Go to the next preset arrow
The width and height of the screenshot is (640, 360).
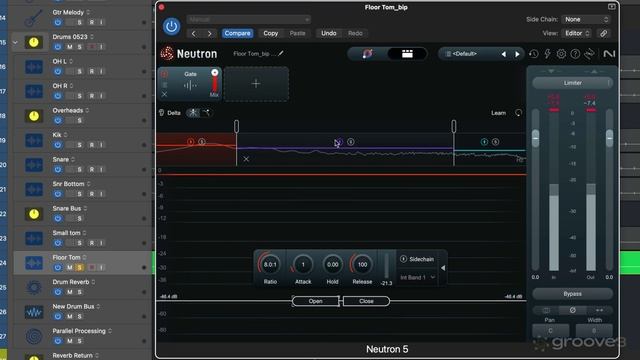point(517,54)
